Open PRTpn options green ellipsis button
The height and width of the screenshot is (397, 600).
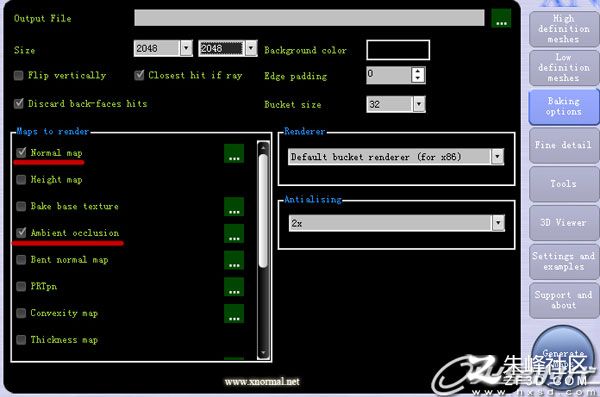click(234, 287)
